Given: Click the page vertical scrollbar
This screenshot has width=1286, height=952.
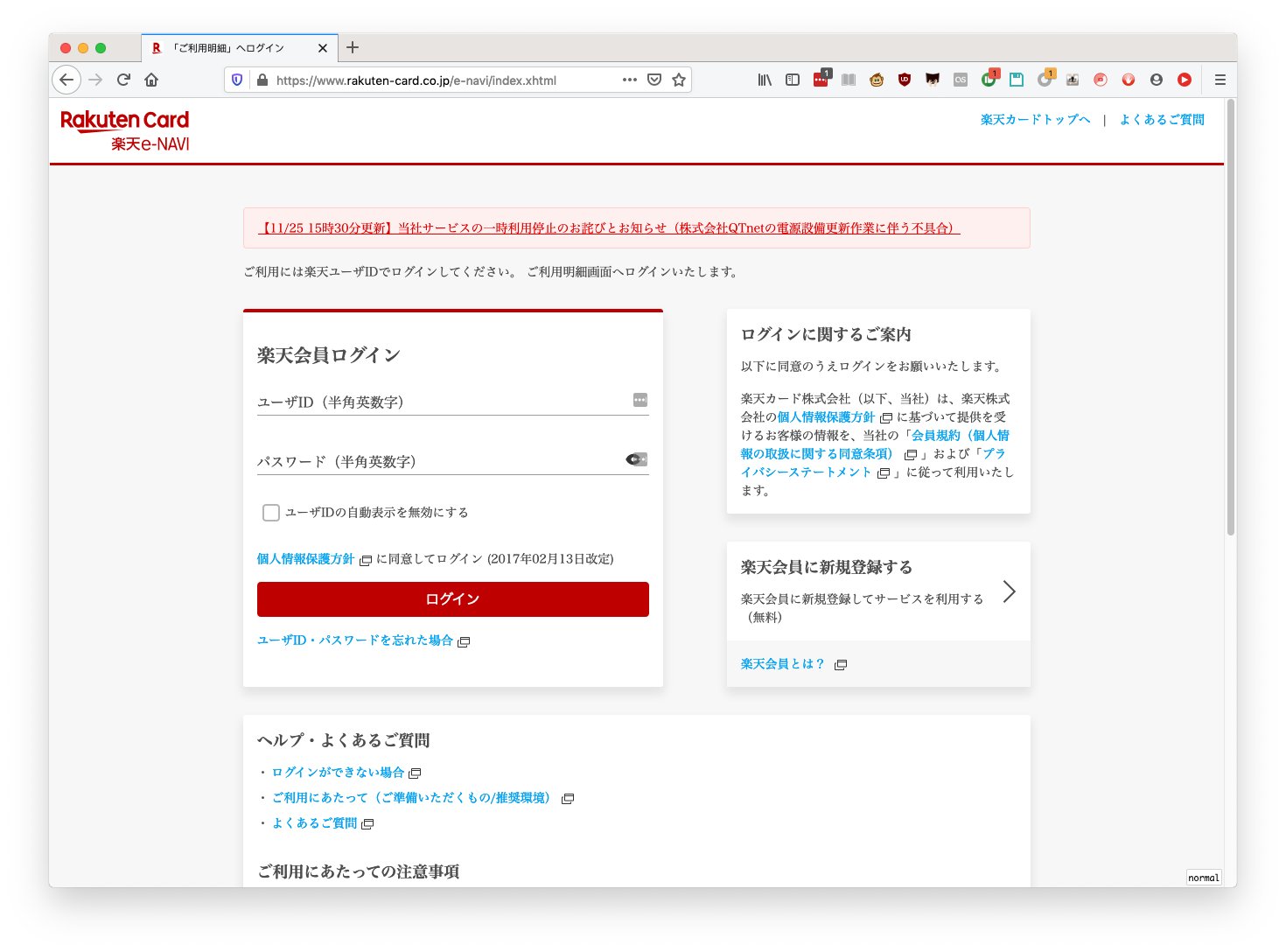Looking at the screenshot, I should [1230, 318].
